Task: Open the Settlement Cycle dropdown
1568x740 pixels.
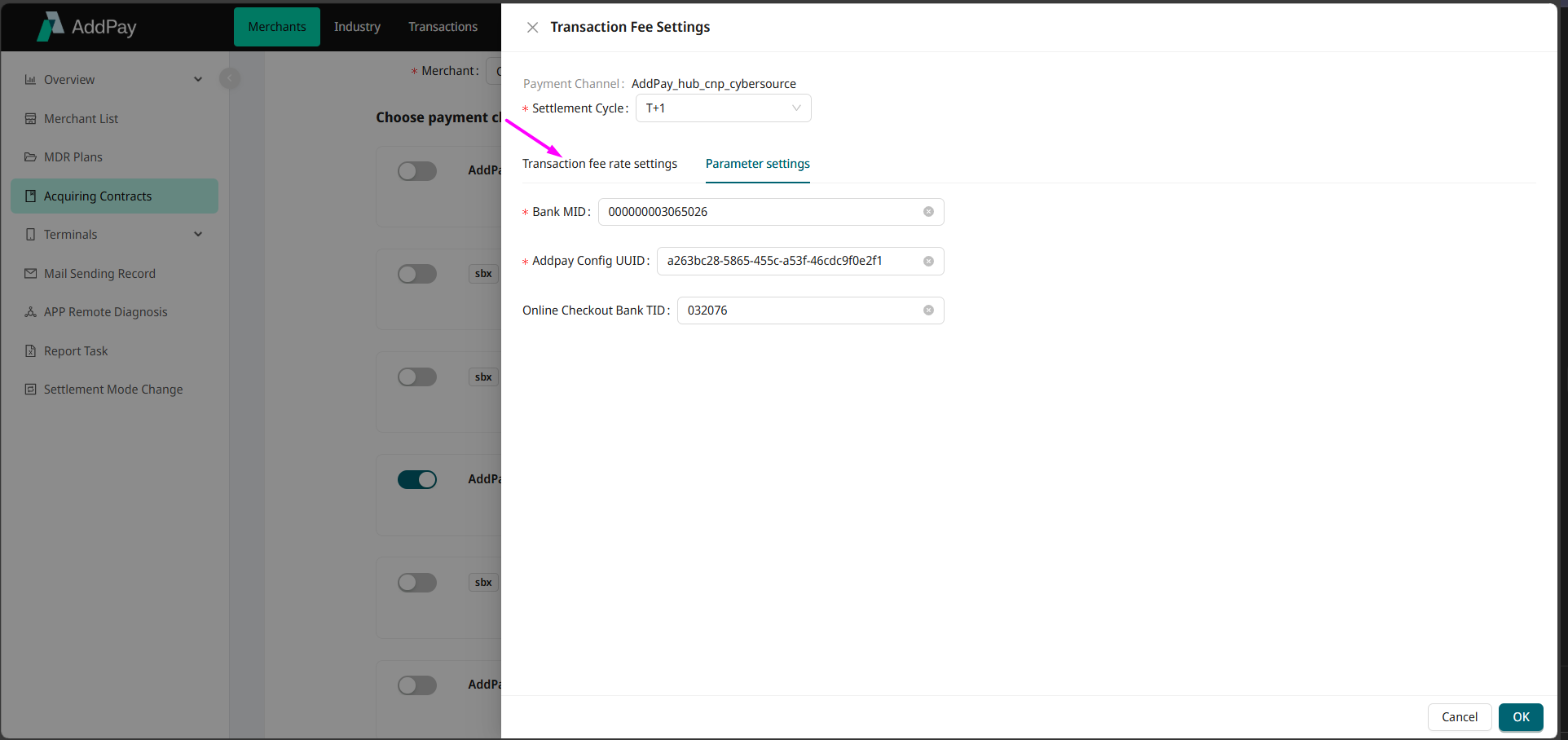Action: point(723,108)
